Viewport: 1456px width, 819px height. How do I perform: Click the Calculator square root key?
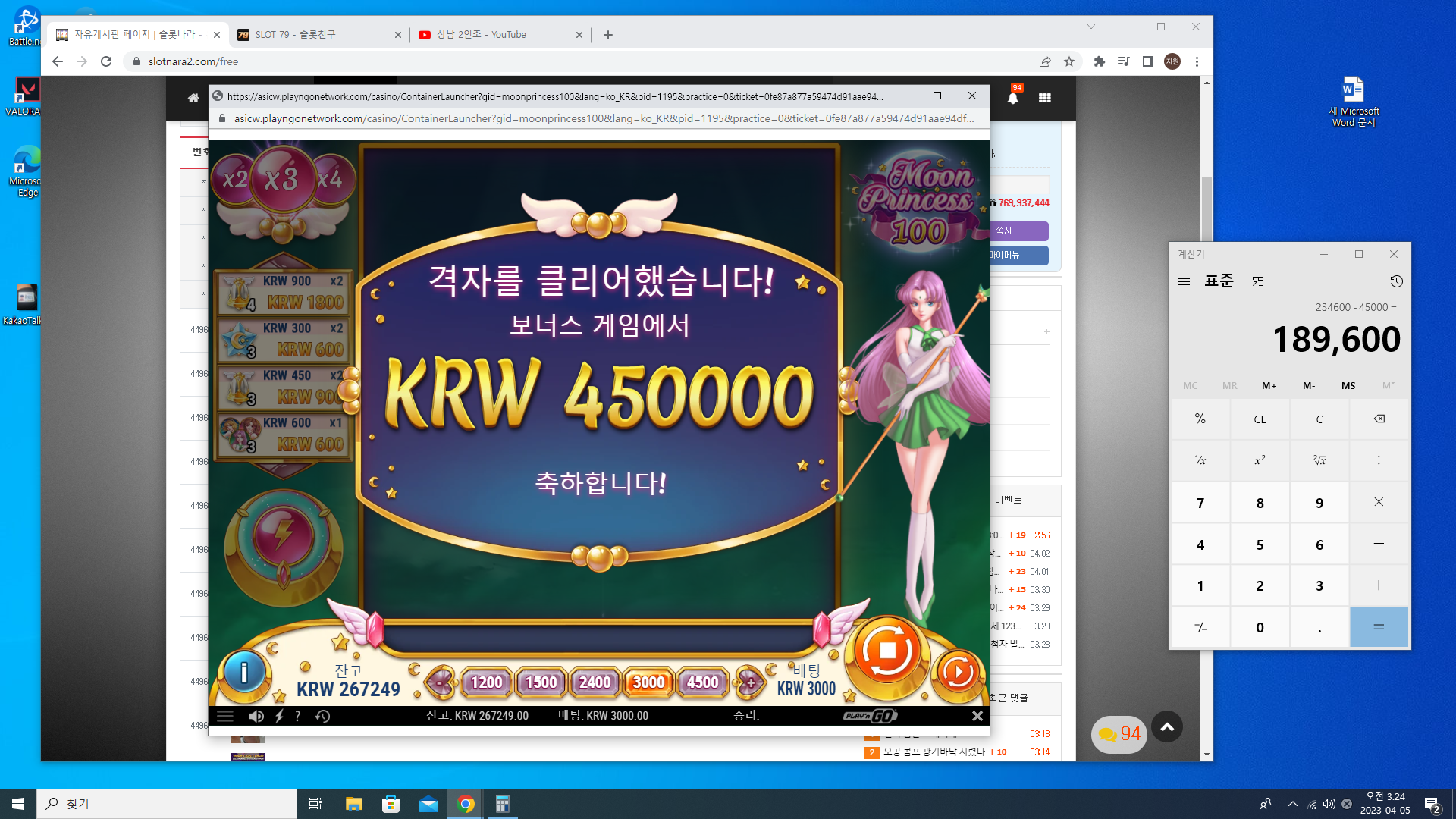1319,460
